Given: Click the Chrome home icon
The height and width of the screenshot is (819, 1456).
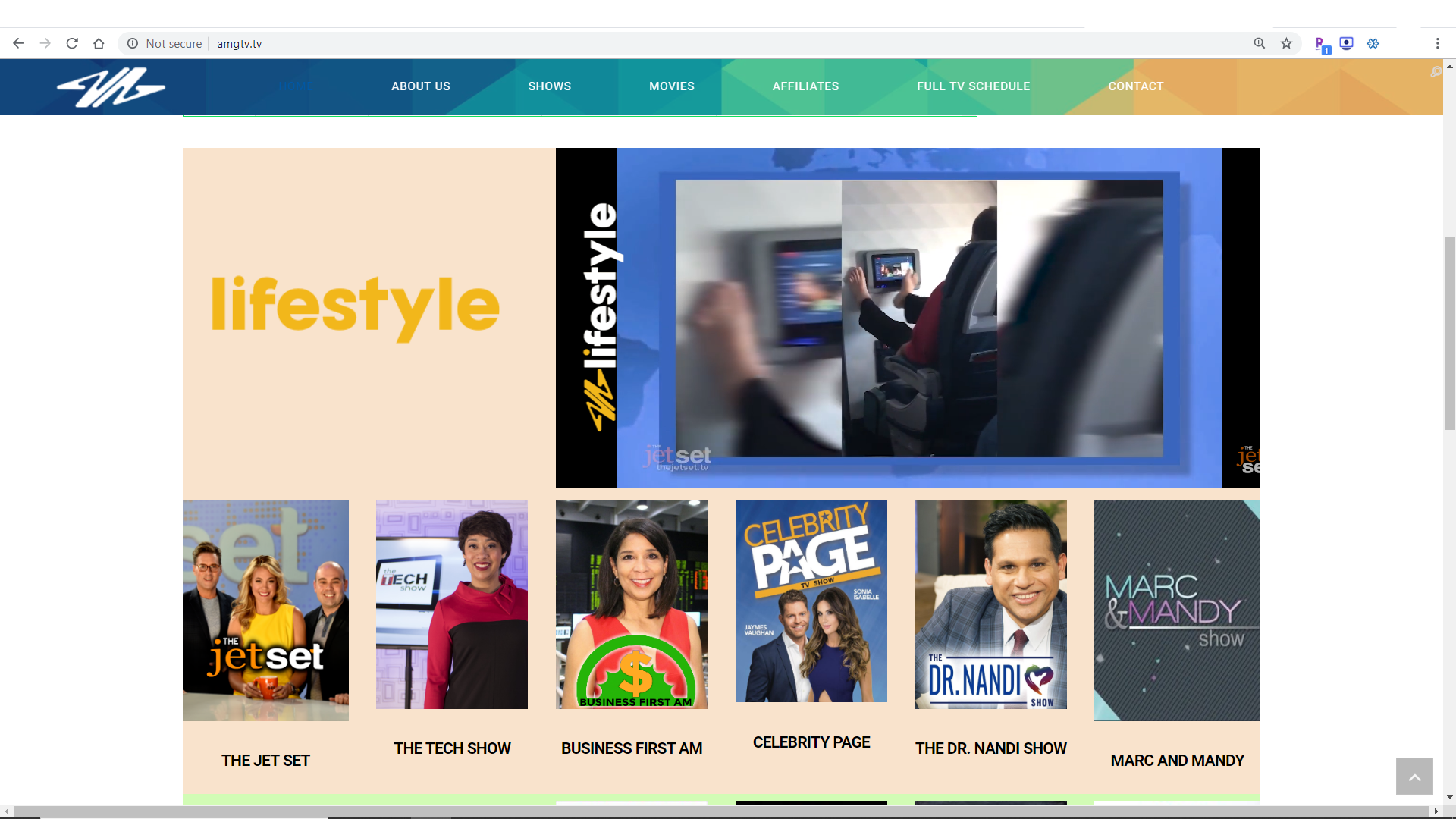Looking at the screenshot, I should coord(99,43).
